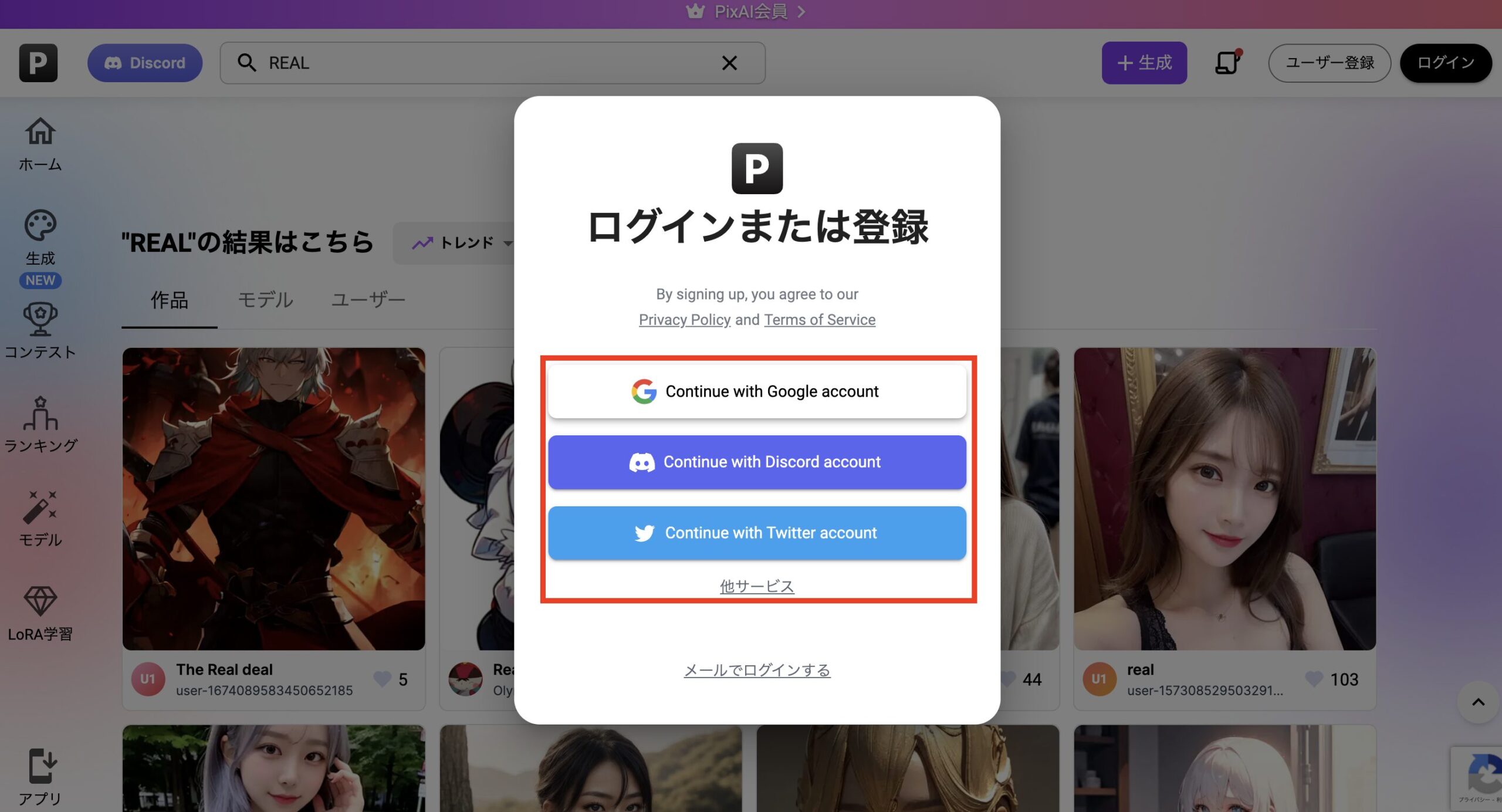Expand the トレンド sort dropdown
Image resolution: width=1502 pixels, height=812 pixels.
click(464, 242)
